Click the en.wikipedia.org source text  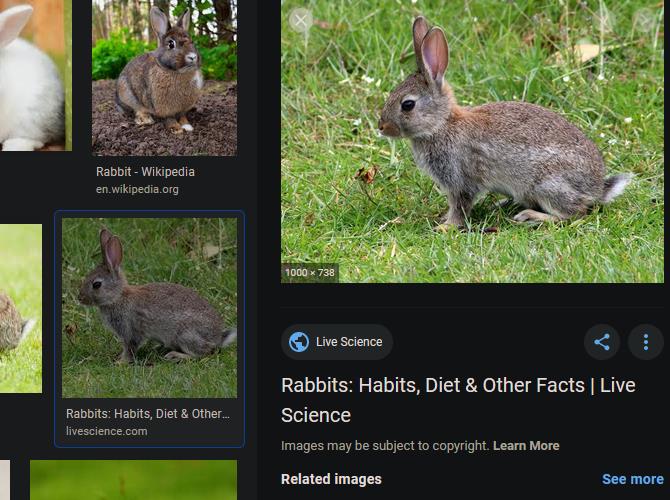click(137, 189)
